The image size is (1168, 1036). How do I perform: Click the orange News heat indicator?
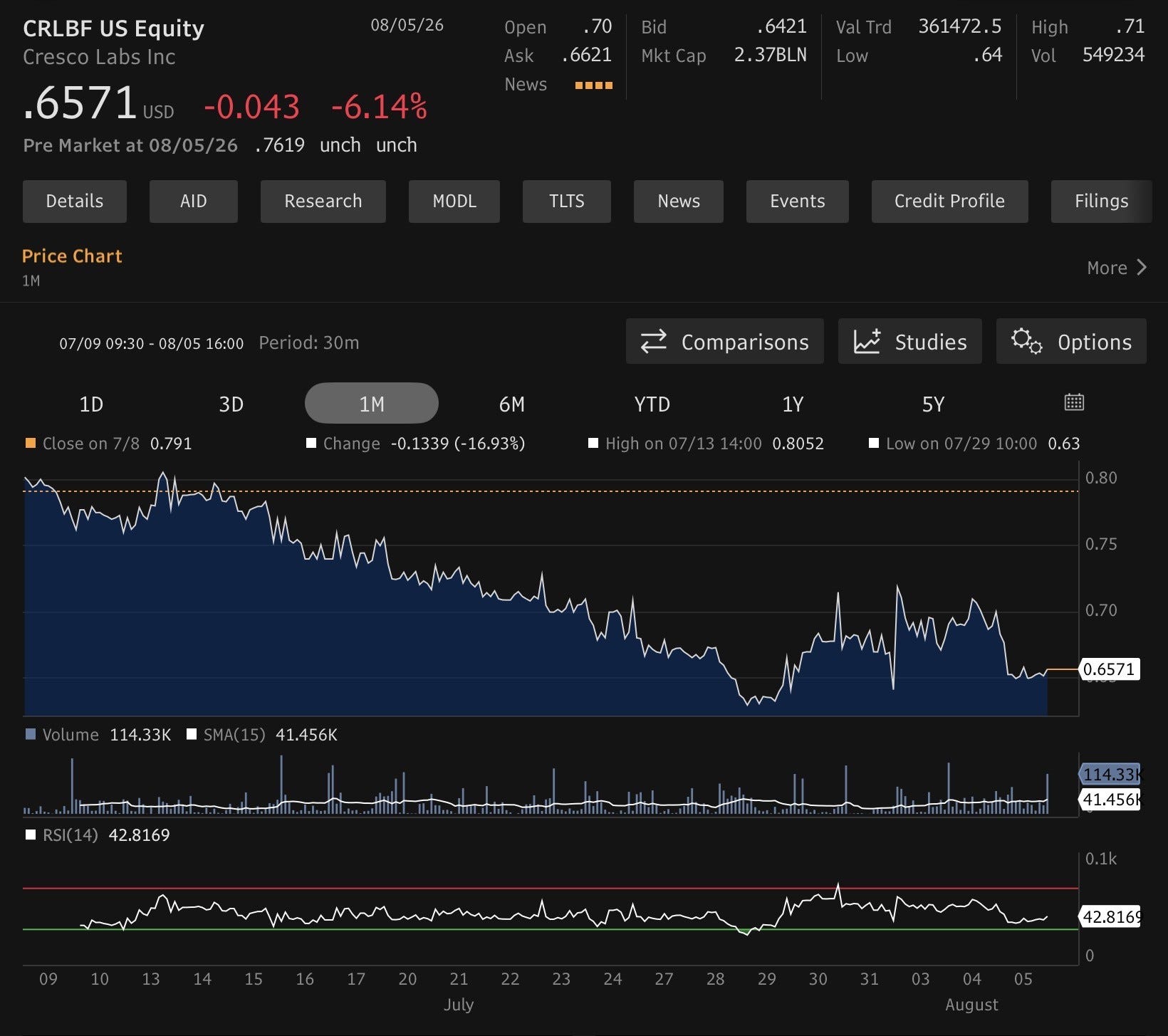(594, 85)
